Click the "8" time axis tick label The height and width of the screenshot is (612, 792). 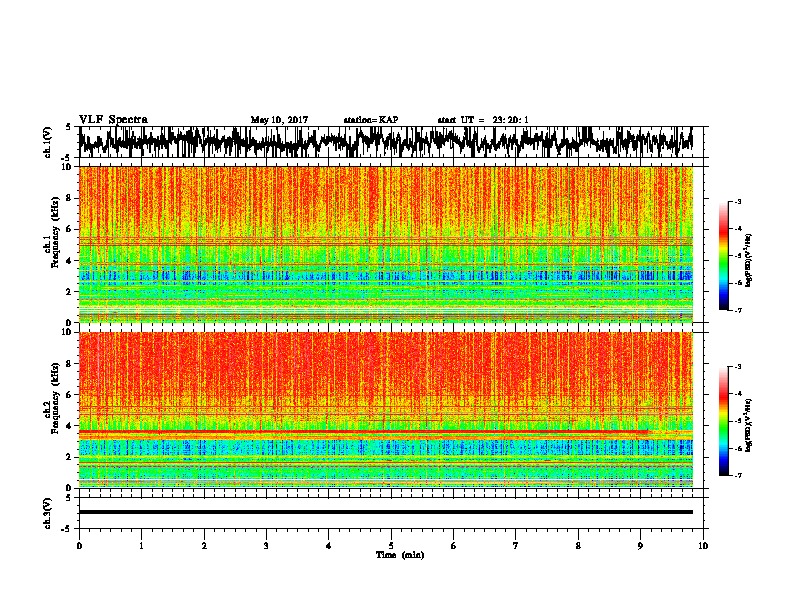(x=578, y=546)
